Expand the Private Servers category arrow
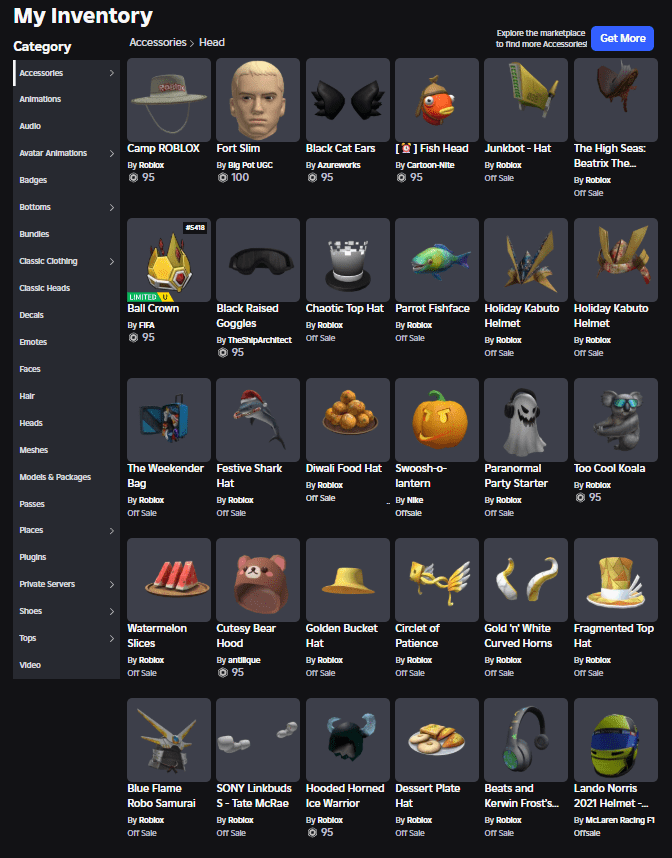This screenshot has height=858, width=672. [x=112, y=584]
